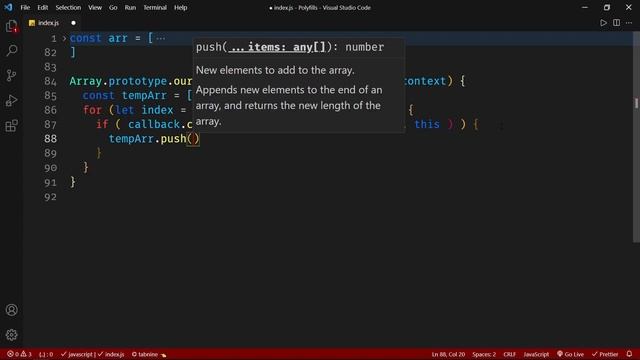Expand the folded arr array on line 1

point(64,38)
